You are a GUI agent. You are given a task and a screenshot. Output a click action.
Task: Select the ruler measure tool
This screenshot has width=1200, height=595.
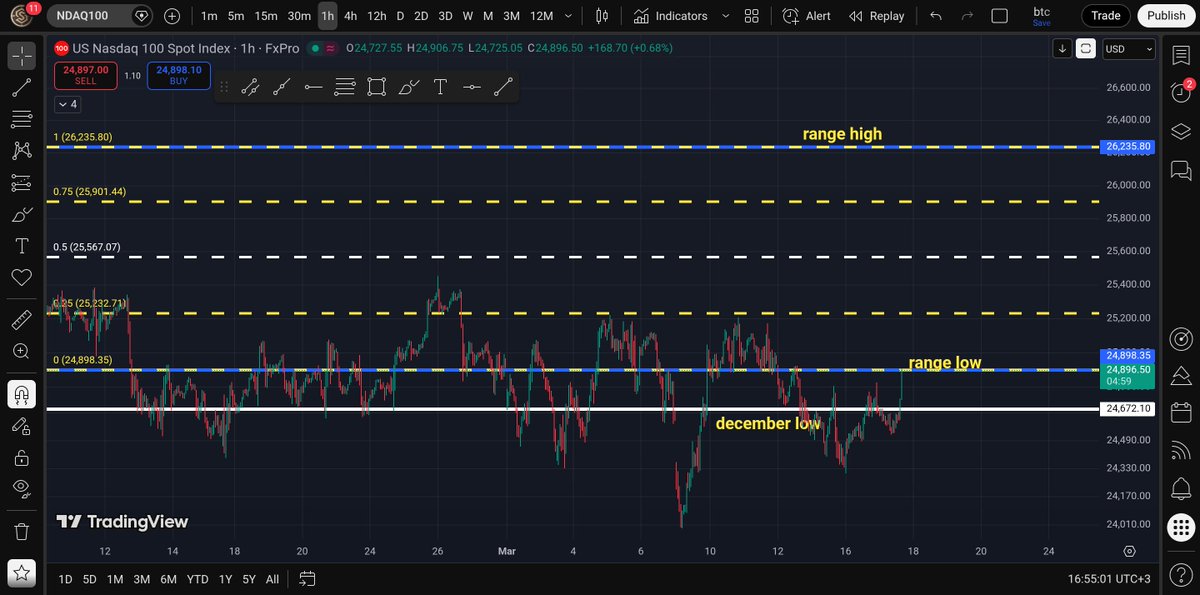click(x=21, y=320)
